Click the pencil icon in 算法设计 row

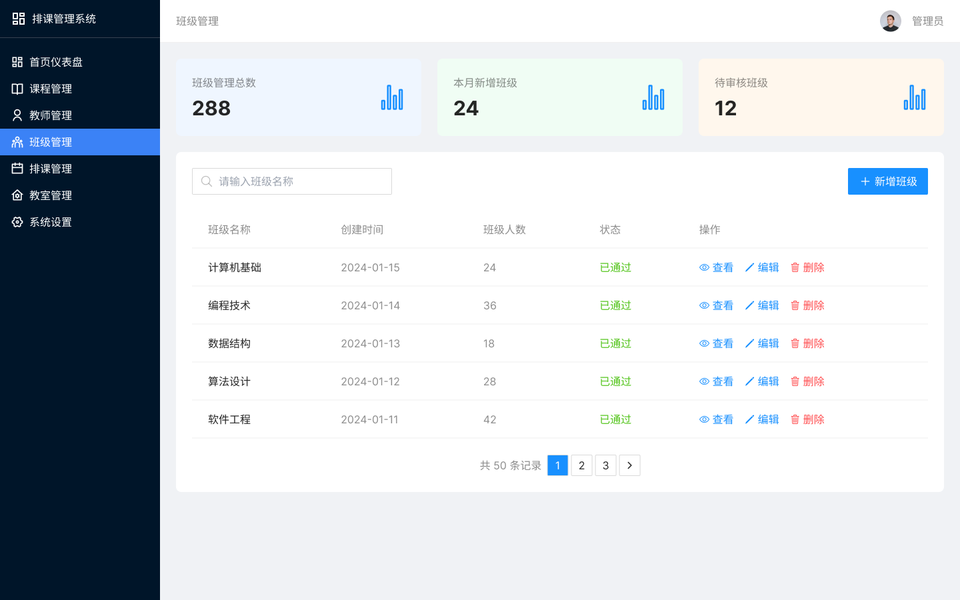749,381
